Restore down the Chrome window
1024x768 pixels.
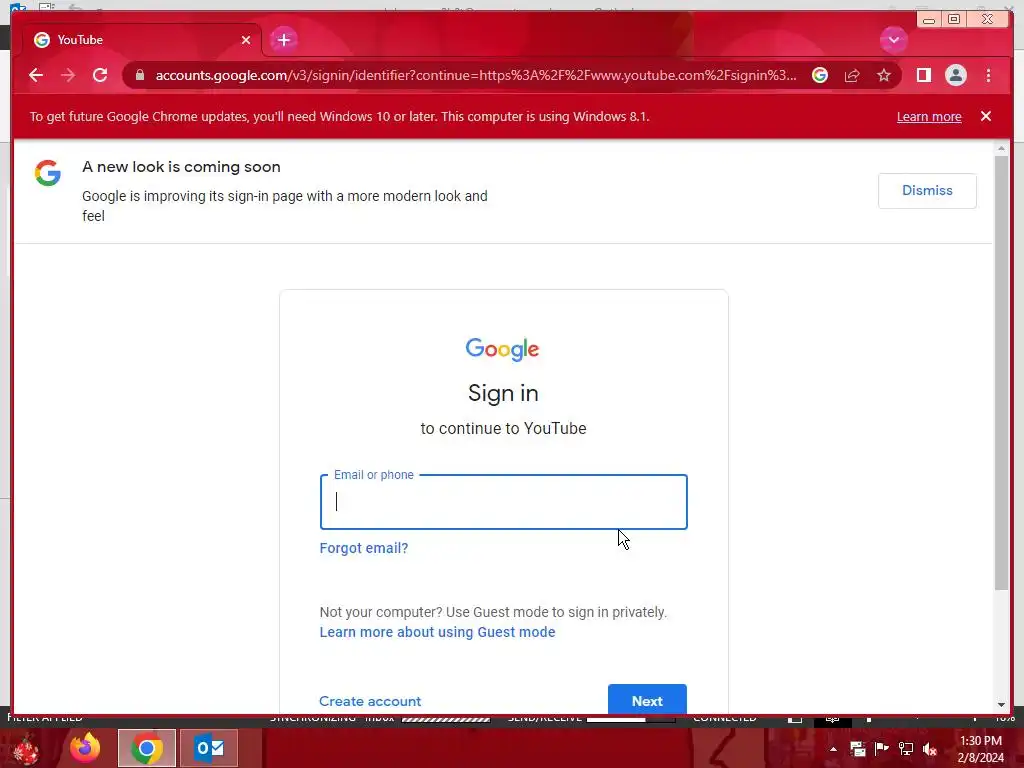[x=953, y=20]
